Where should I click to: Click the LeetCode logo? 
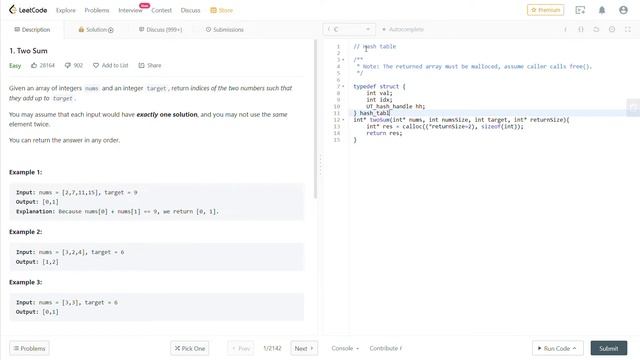pos(28,10)
